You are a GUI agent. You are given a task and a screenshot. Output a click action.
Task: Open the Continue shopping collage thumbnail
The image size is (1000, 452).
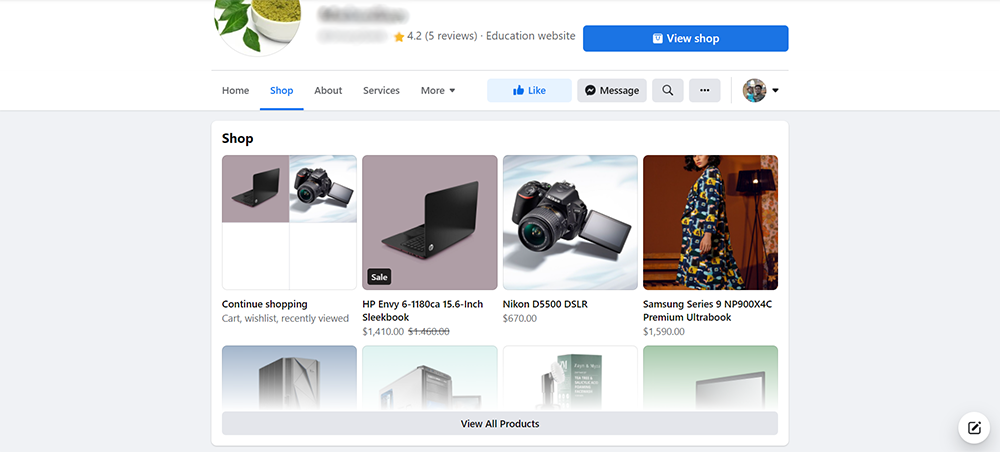[290, 222]
